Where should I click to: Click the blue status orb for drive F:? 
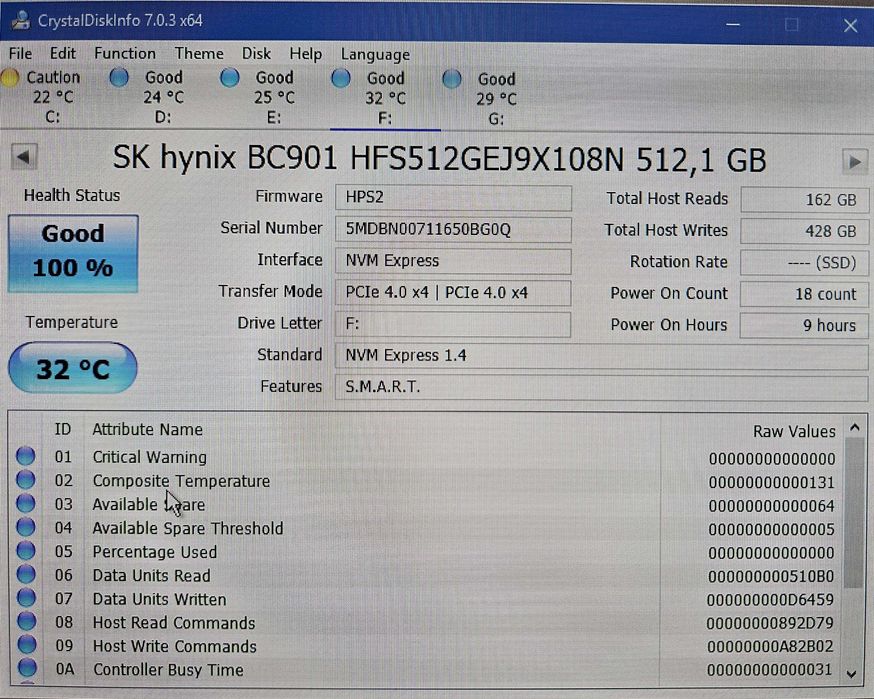[x=341, y=78]
